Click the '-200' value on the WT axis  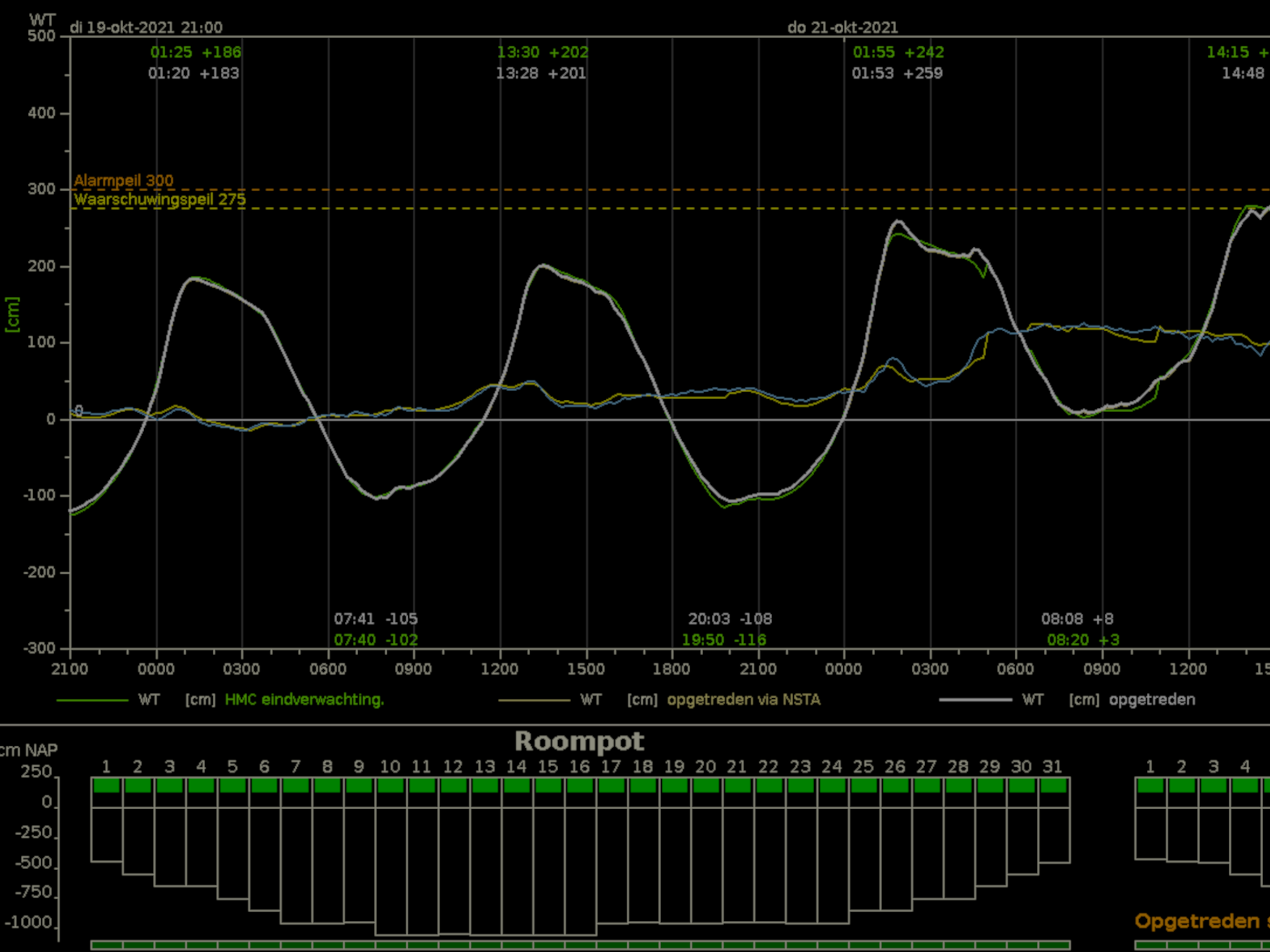coord(39,572)
